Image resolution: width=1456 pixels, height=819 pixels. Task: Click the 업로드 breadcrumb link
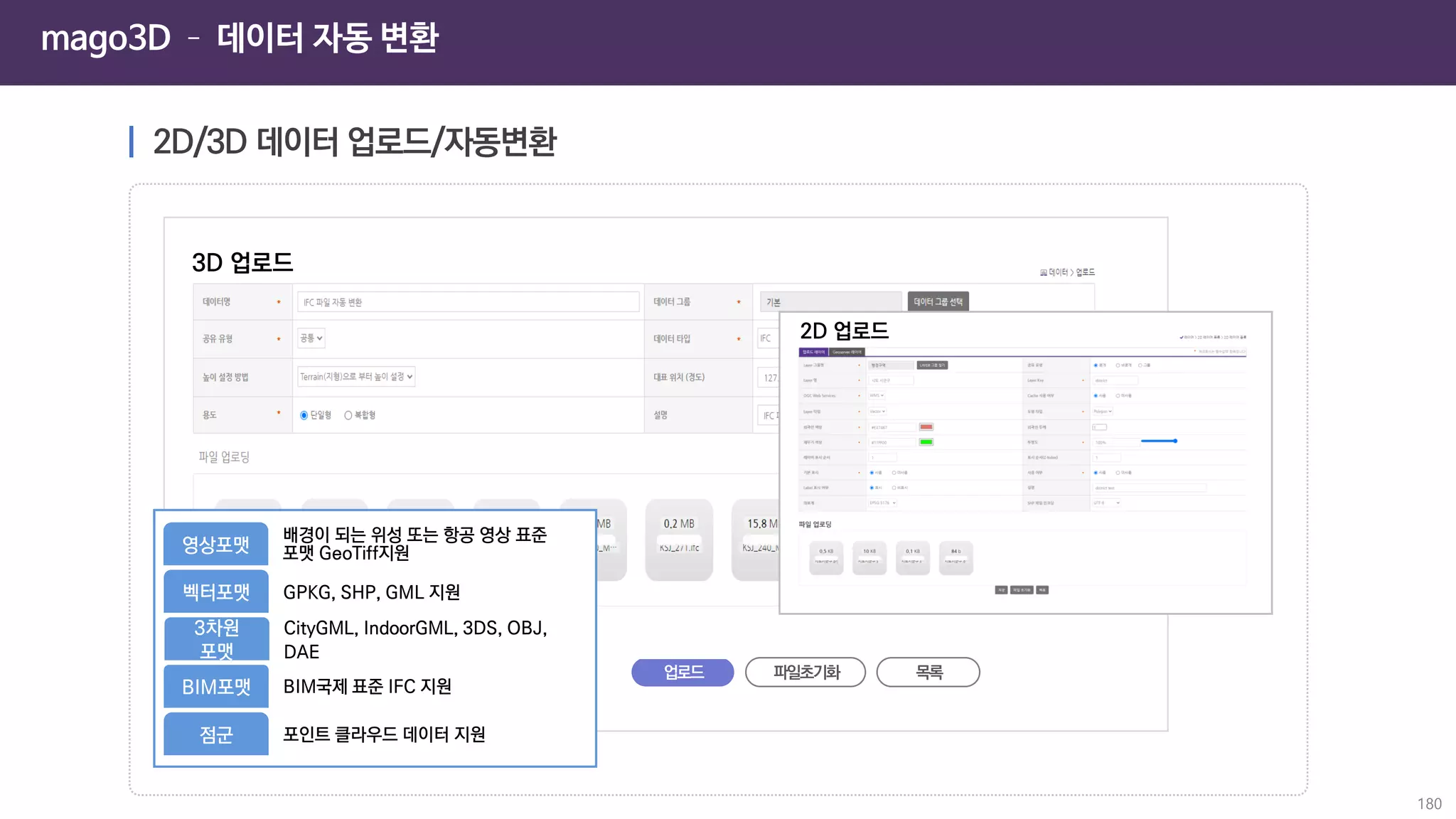(1085, 272)
